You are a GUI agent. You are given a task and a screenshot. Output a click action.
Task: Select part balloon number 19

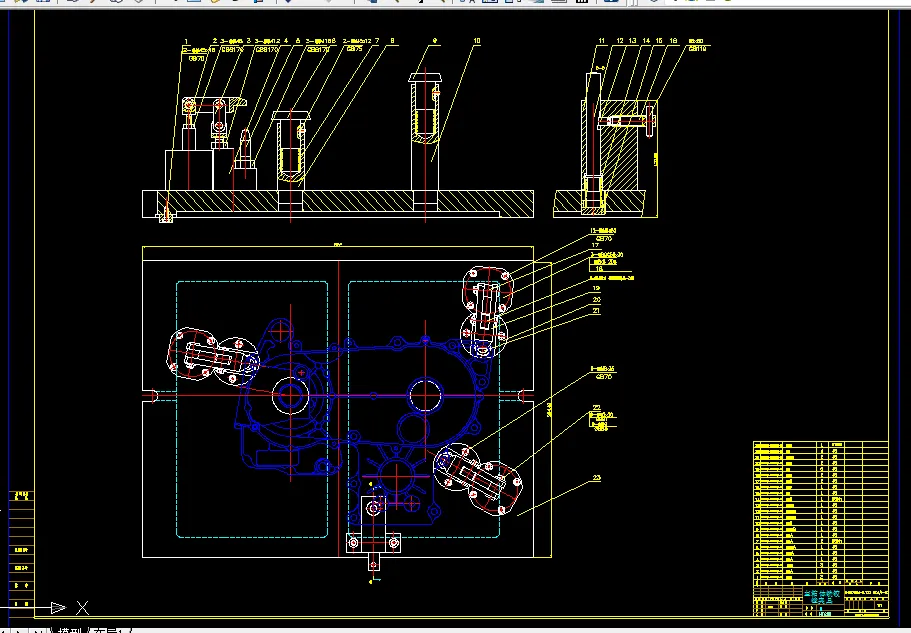click(x=596, y=288)
